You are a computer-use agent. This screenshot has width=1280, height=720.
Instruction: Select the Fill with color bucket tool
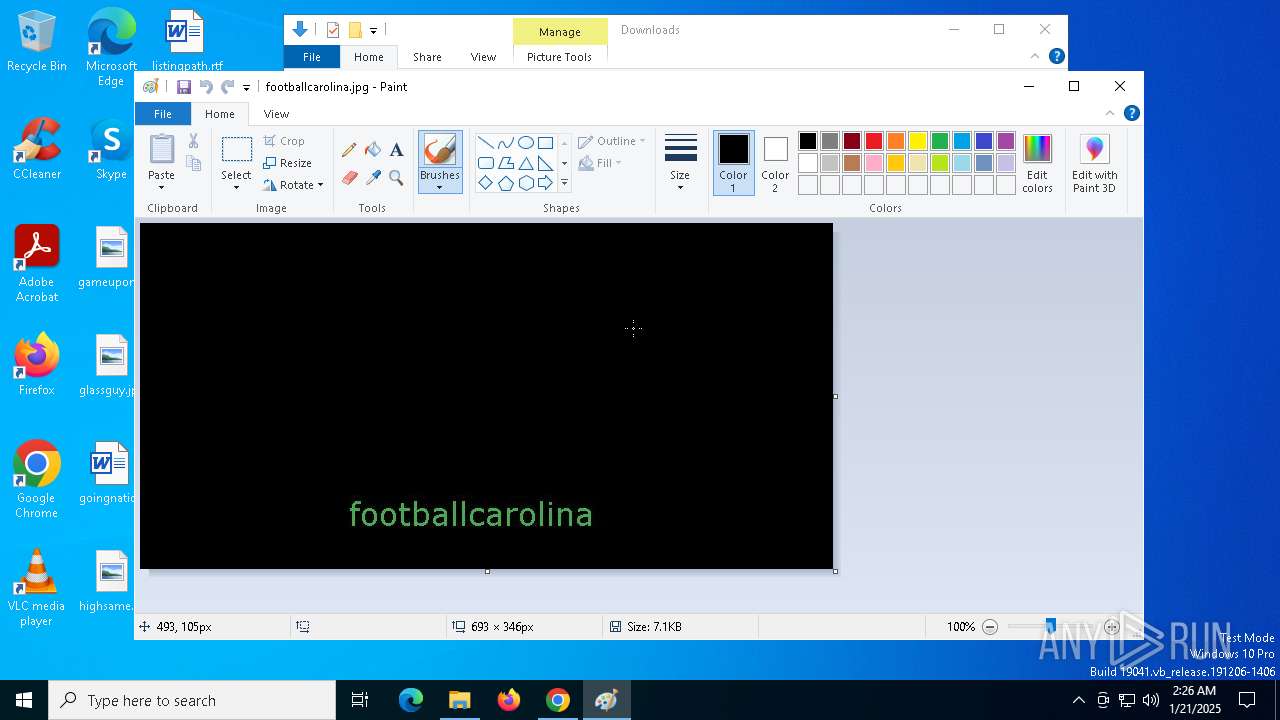coord(373,150)
